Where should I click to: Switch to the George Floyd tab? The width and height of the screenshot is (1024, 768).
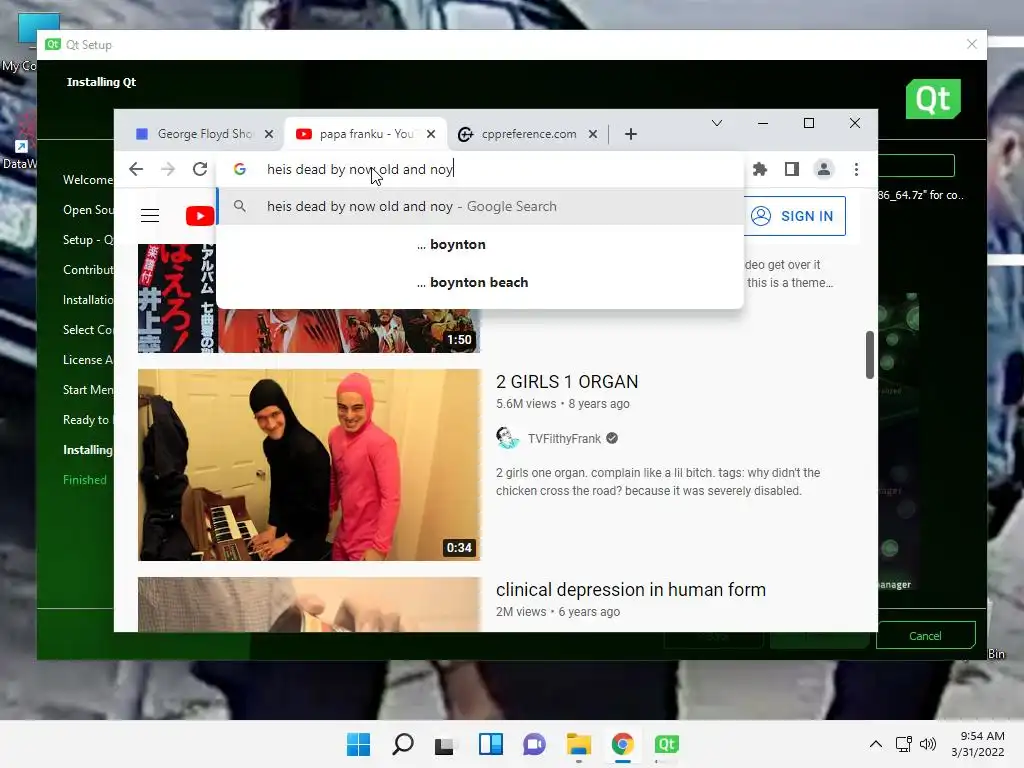(x=202, y=134)
